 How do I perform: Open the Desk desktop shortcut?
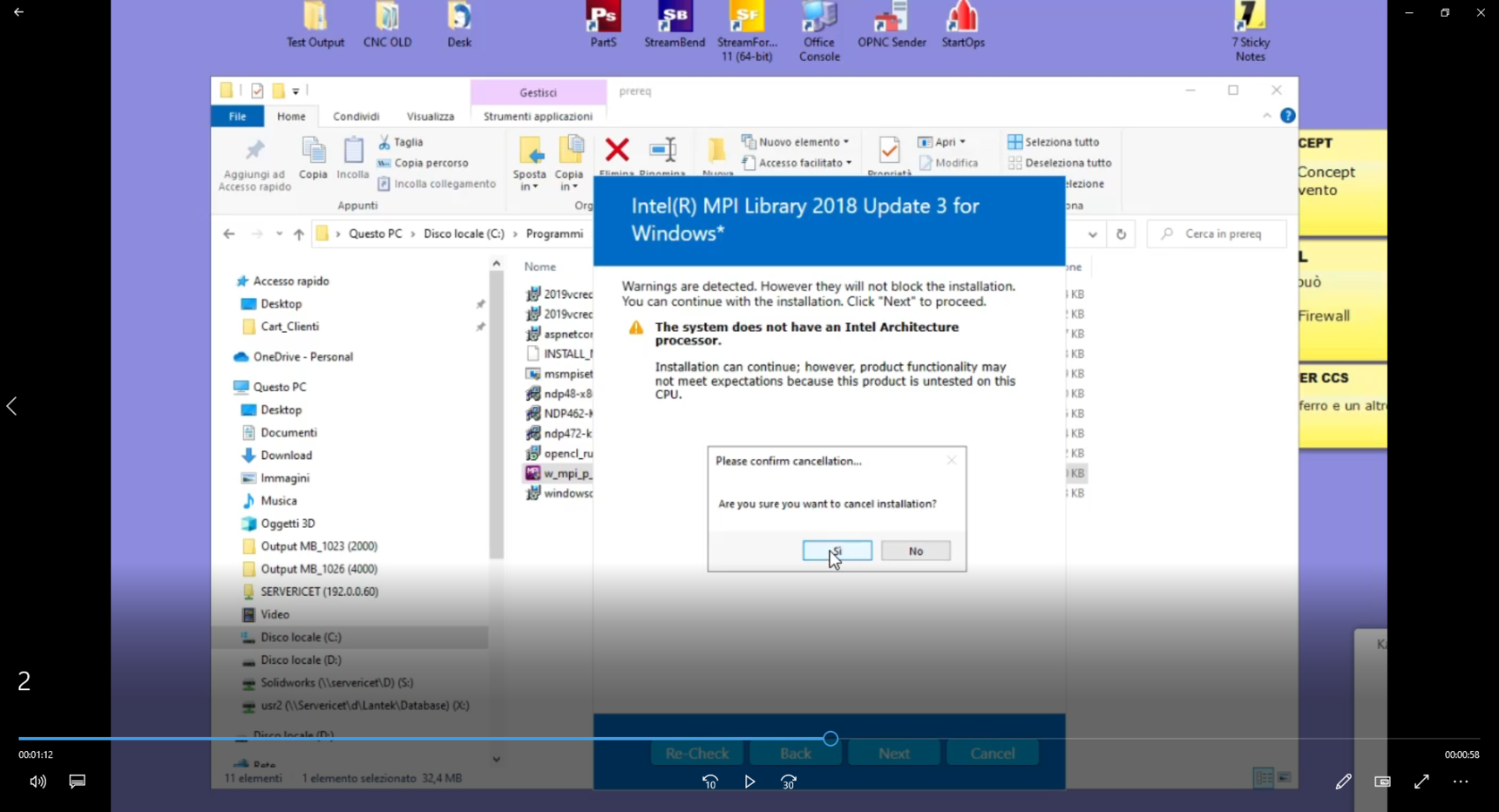459,25
